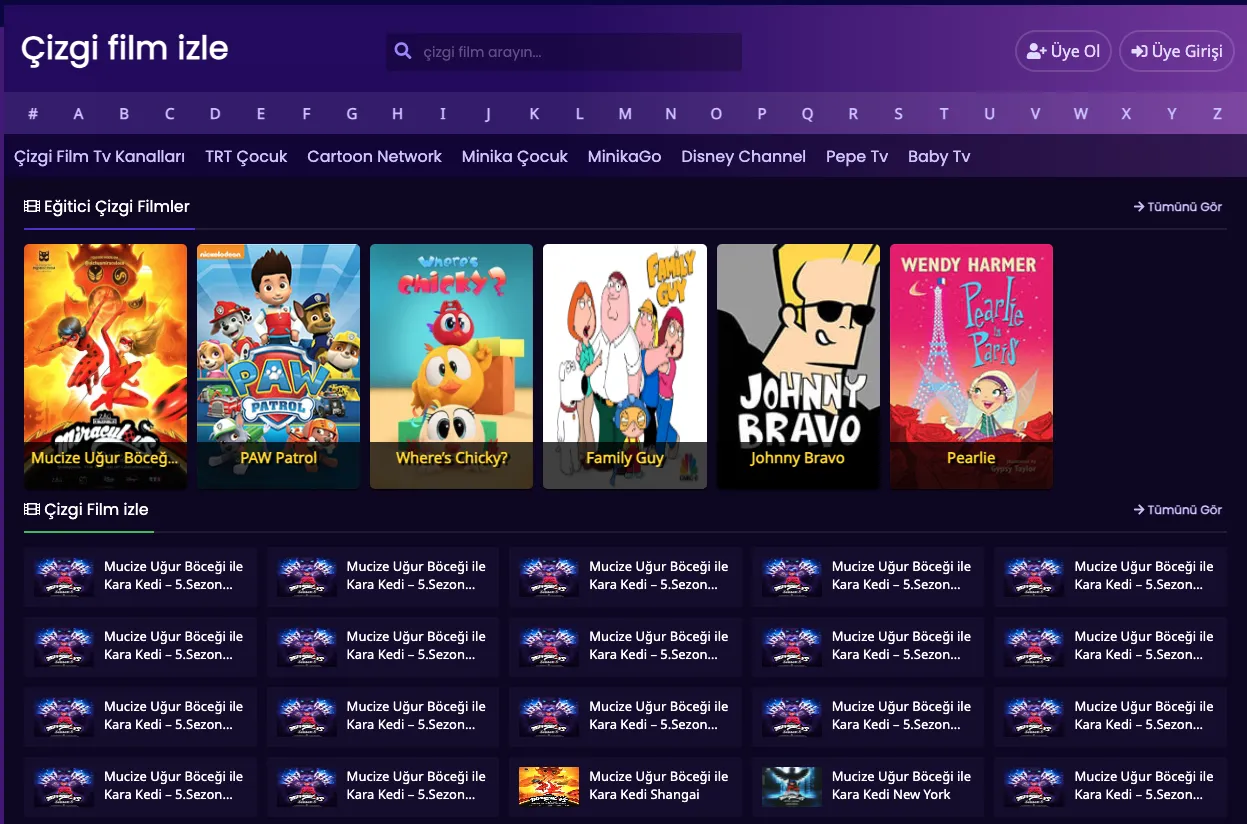Open the Cartoon Network channel link
1247x824 pixels.
374,156
